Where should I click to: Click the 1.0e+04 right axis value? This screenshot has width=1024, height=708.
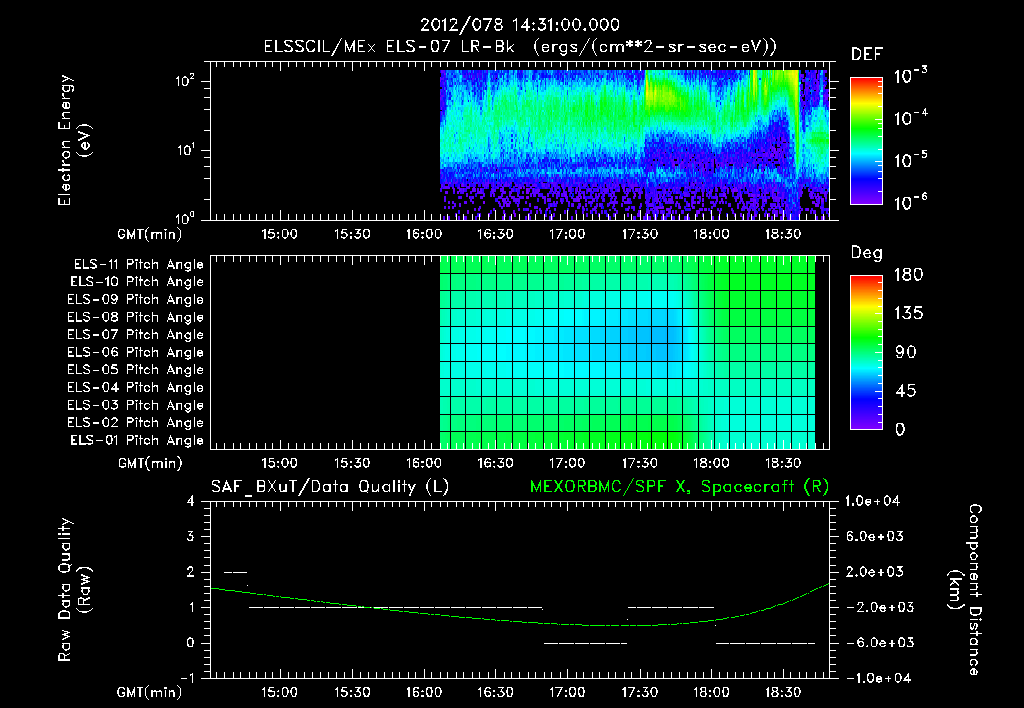[872, 502]
